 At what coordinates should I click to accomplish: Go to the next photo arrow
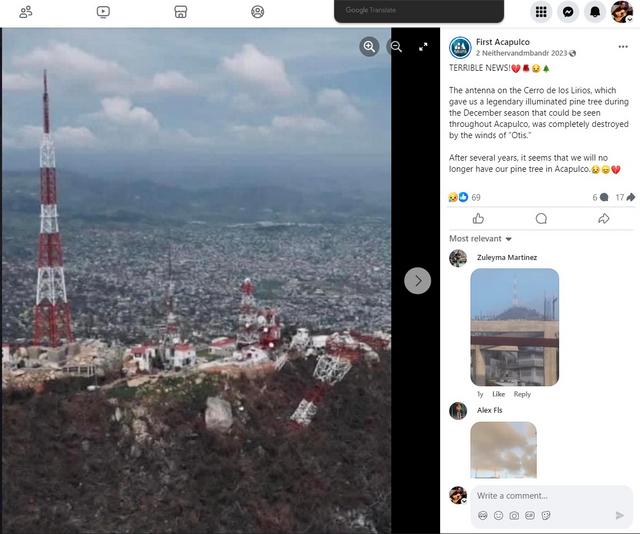(x=417, y=281)
